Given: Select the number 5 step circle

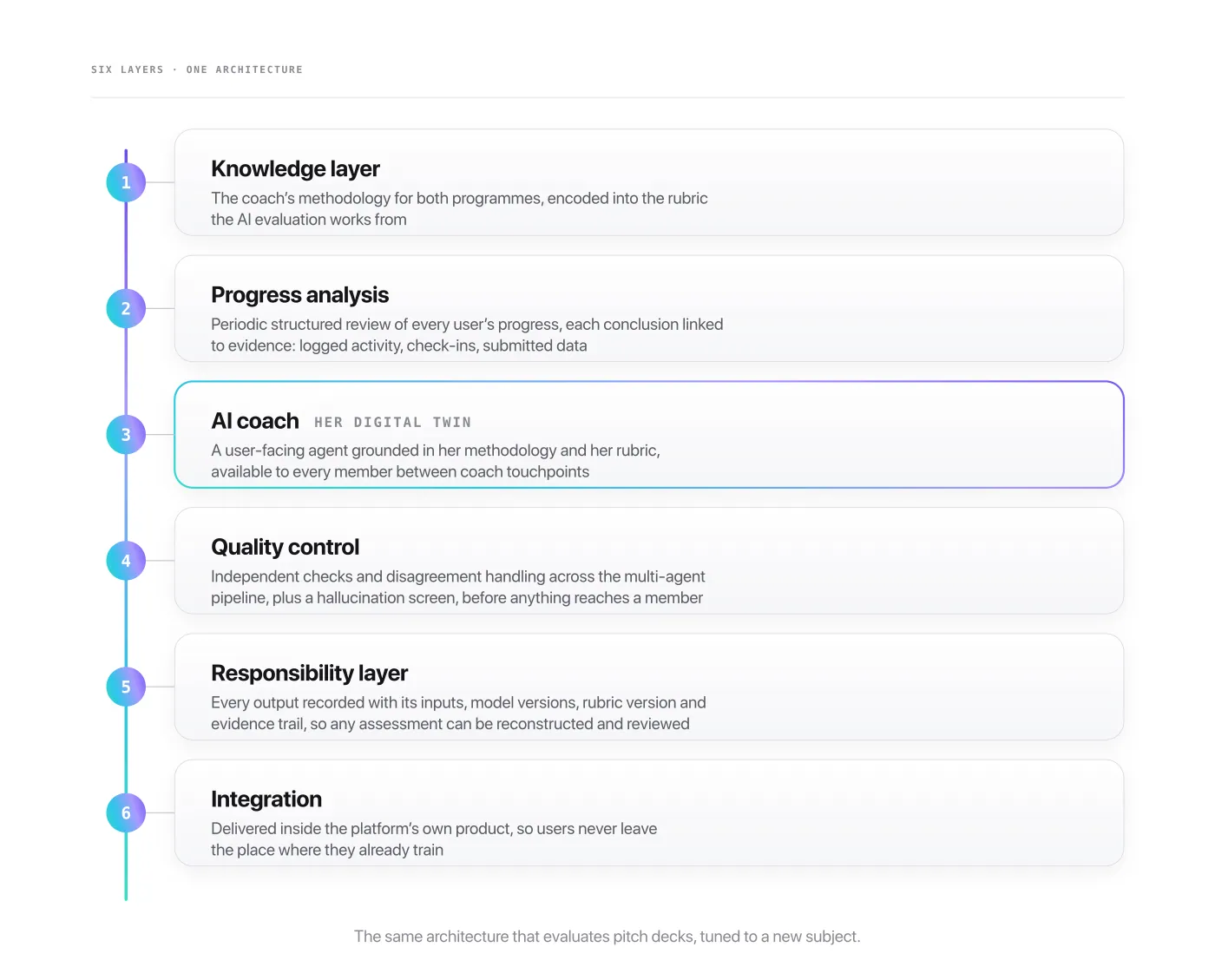Looking at the screenshot, I should [x=126, y=687].
